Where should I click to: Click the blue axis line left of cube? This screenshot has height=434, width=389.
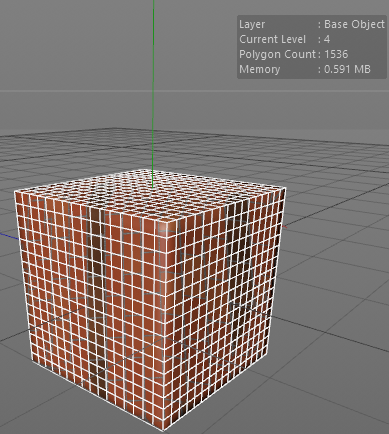pos(8,236)
